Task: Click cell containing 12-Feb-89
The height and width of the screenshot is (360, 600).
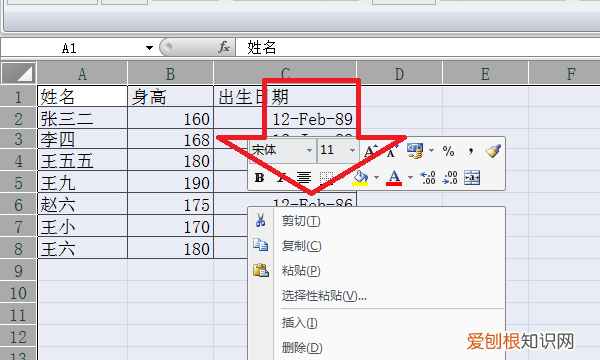Action: tap(285, 118)
